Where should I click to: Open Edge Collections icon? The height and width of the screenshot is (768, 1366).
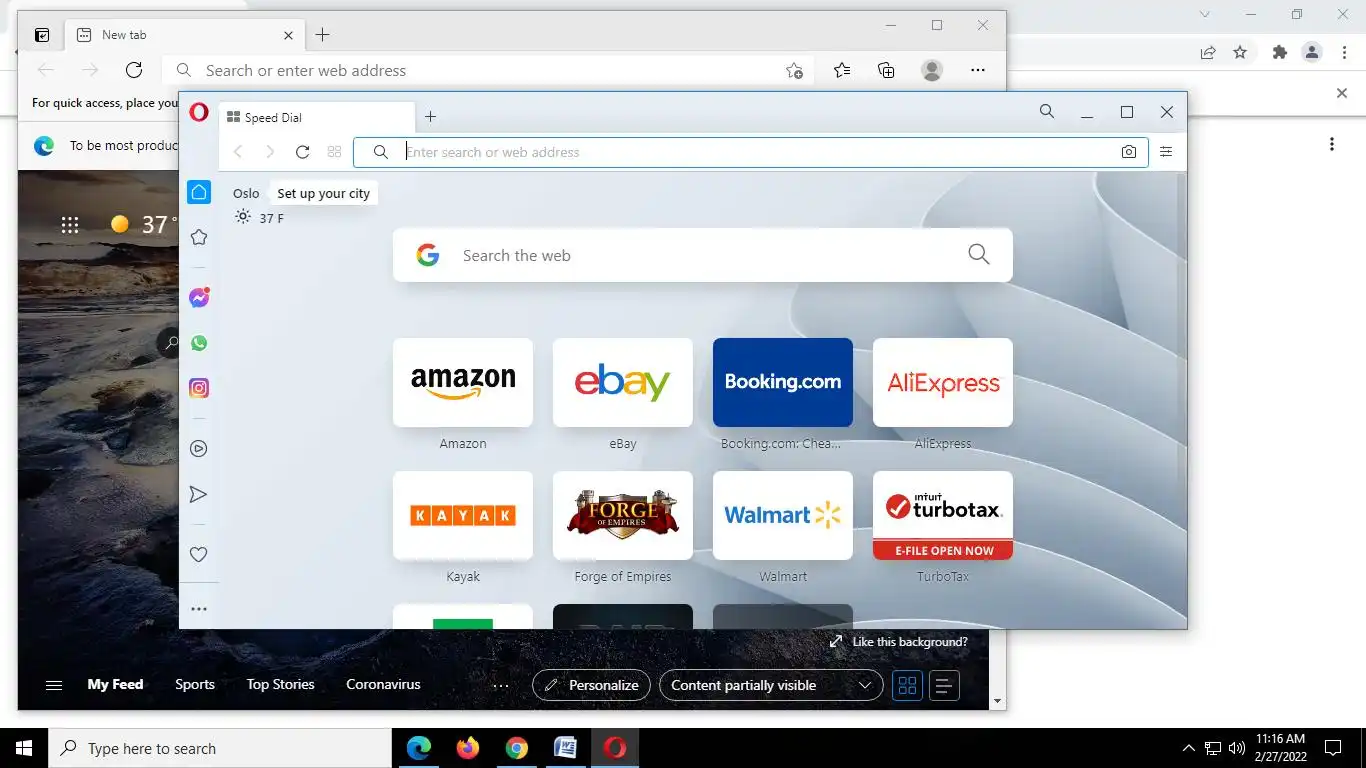pos(886,70)
